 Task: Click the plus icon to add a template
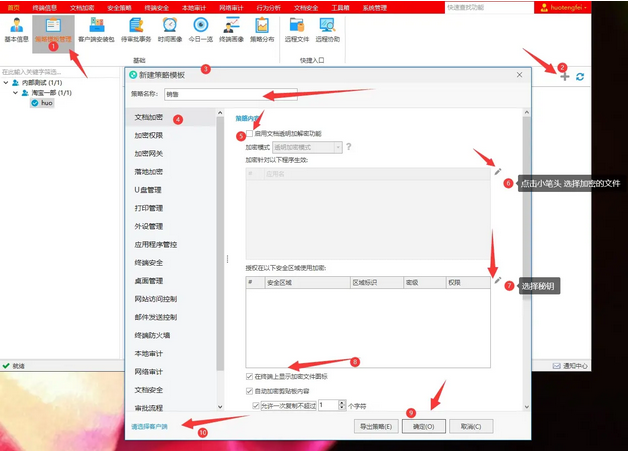[565, 77]
